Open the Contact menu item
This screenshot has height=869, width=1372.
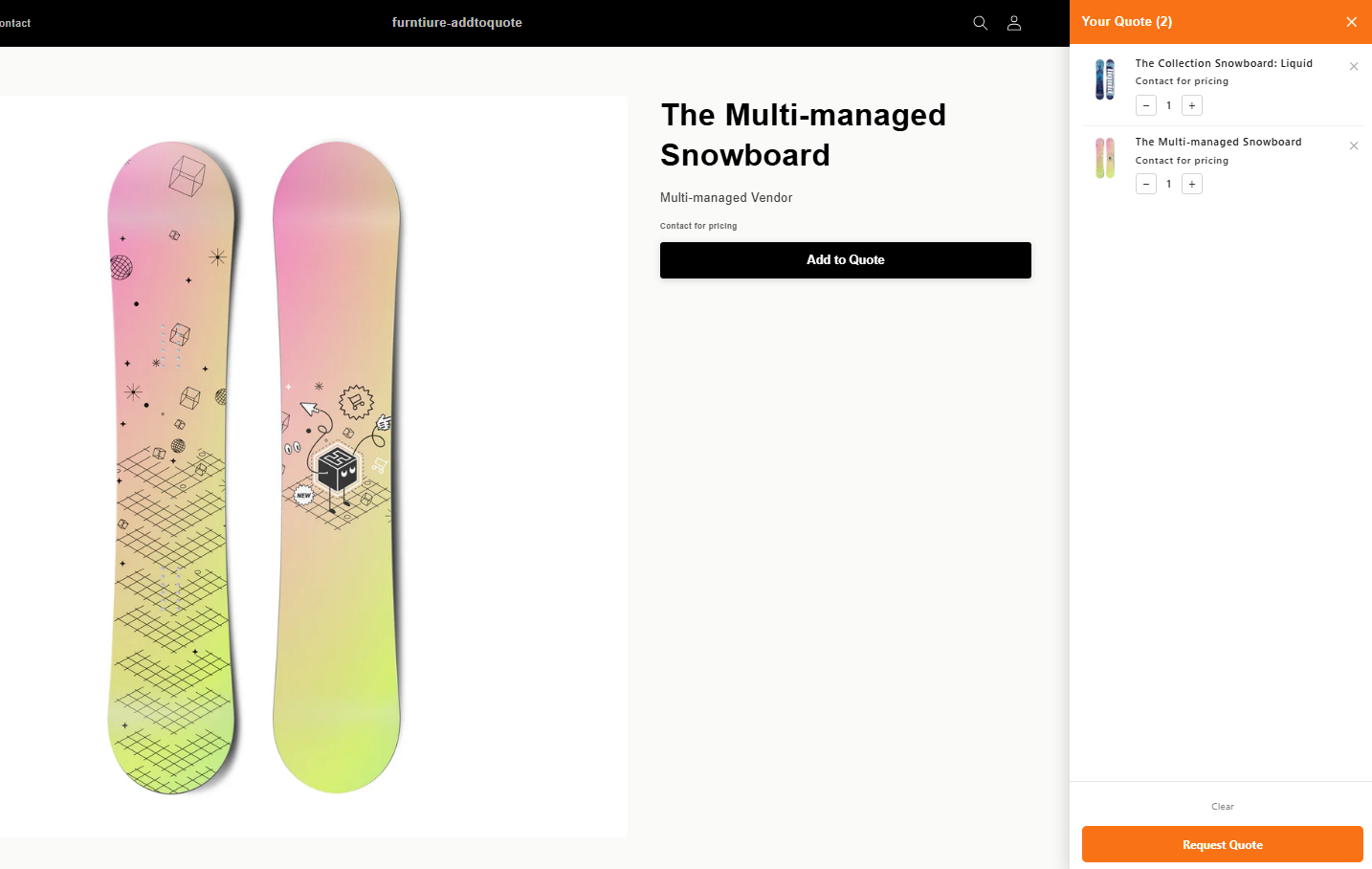click(14, 22)
